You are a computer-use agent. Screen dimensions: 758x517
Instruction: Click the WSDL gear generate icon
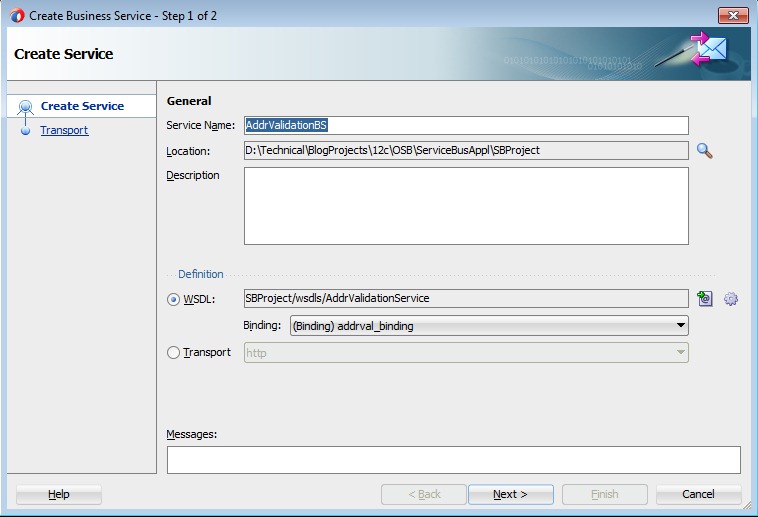pyautogui.click(x=731, y=298)
